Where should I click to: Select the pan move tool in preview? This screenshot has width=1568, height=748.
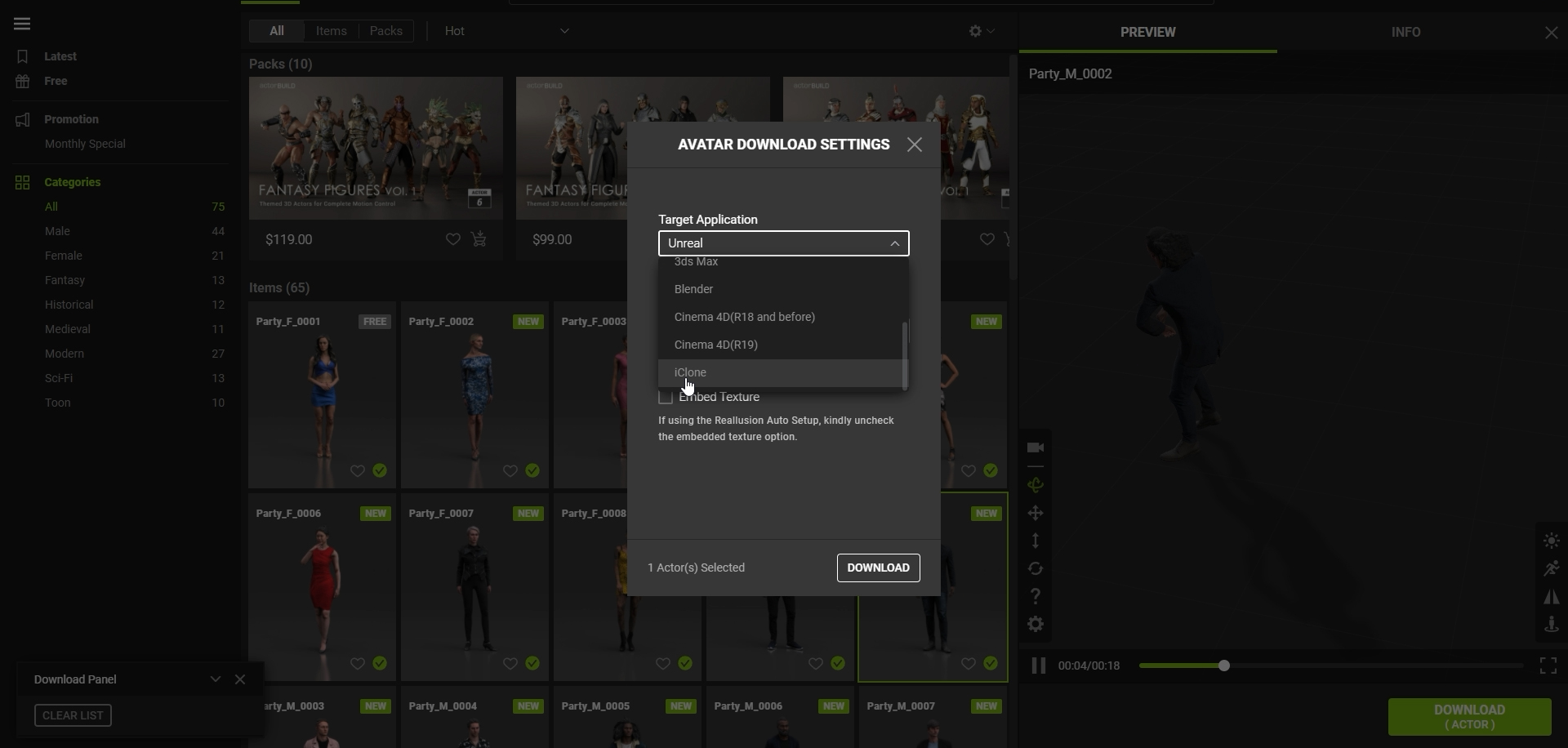(x=1036, y=513)
